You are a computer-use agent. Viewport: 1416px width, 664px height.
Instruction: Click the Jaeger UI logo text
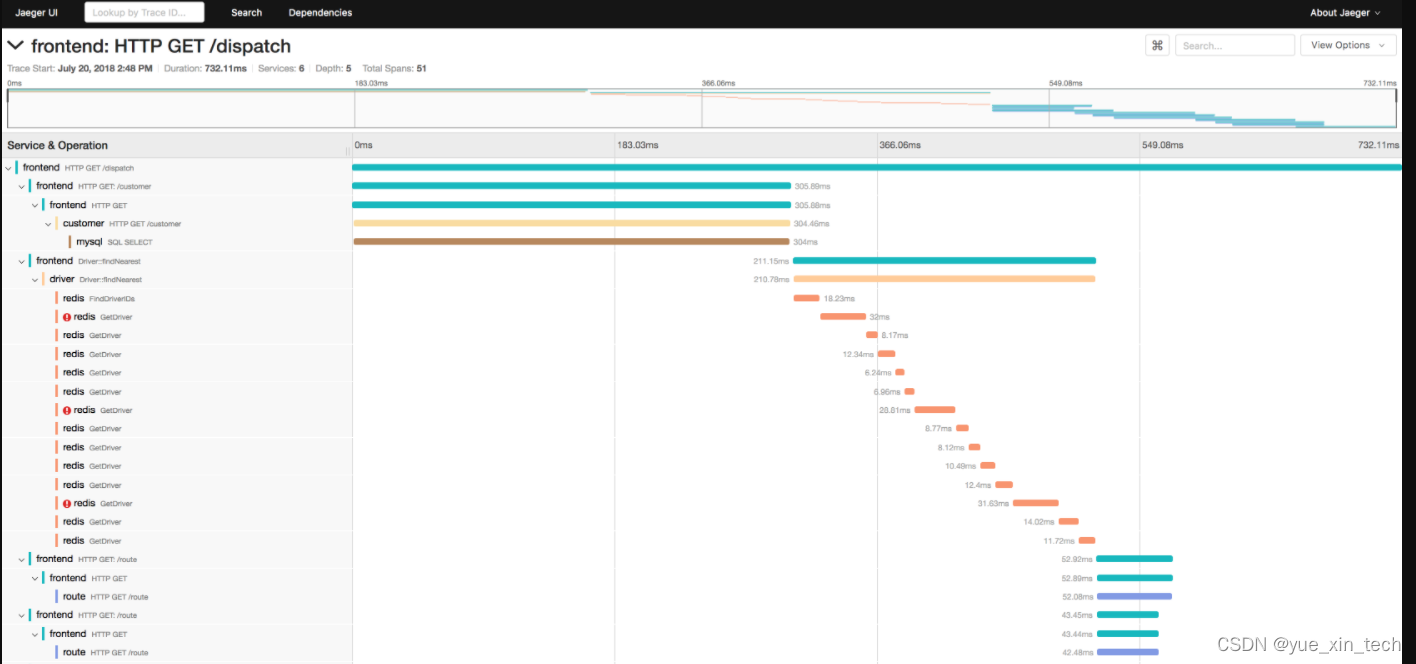(37, 13)
